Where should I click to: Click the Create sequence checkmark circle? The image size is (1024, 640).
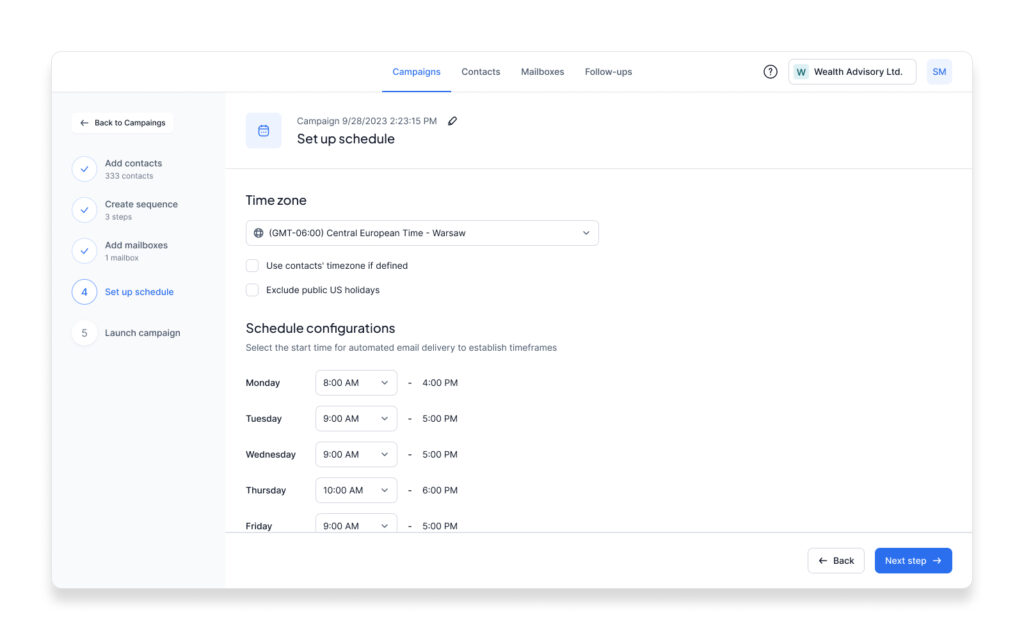pyautogui.click(x=84, y=210)
